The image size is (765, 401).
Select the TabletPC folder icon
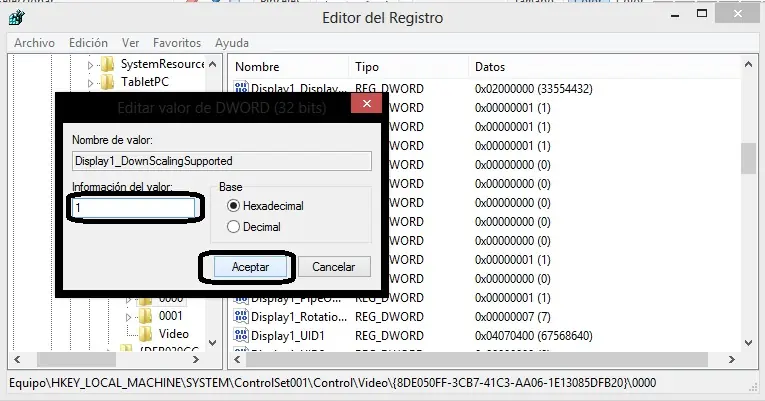[x=107, y=82]
